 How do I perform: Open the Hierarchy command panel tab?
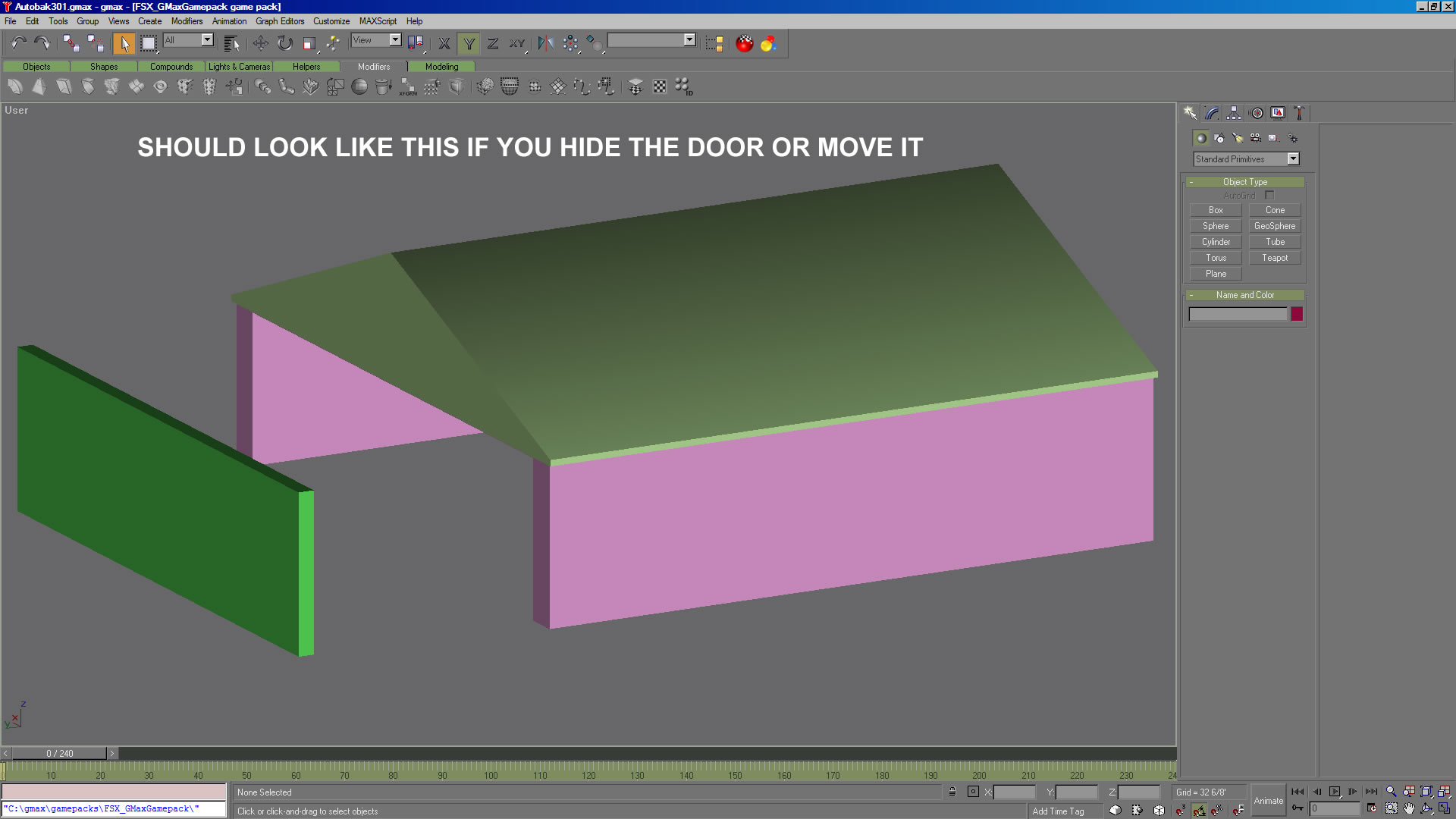(x=1234, y=113)
